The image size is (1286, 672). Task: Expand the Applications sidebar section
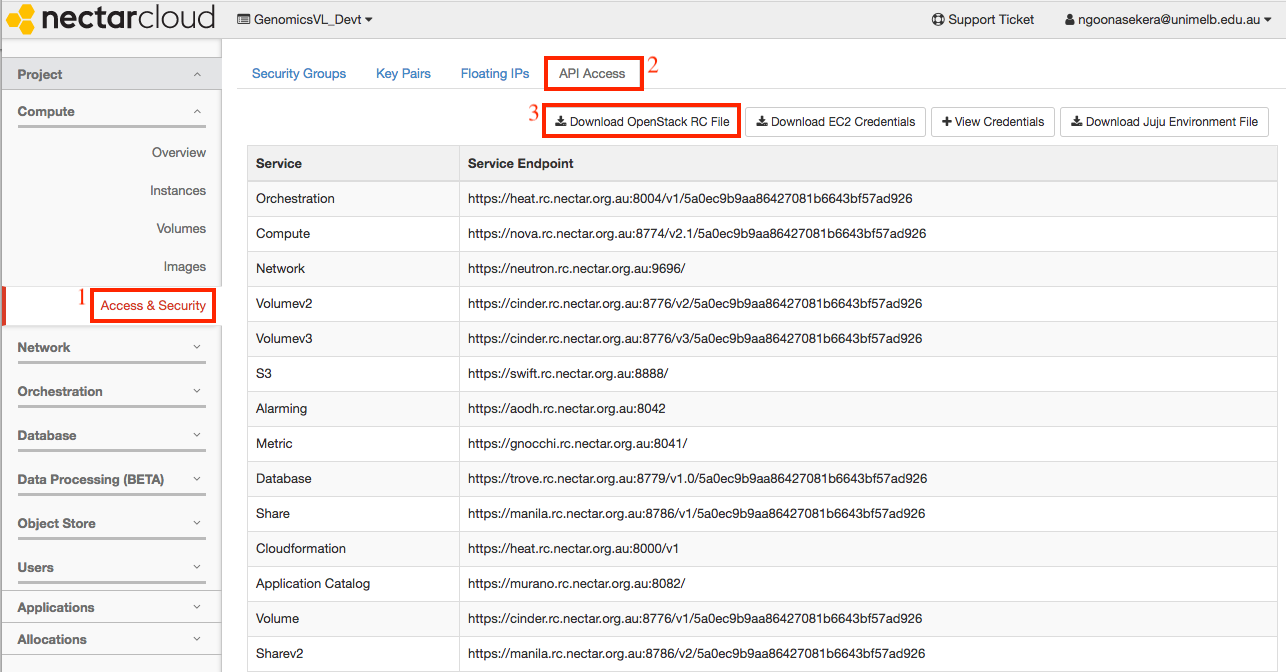tap(110, 607)
